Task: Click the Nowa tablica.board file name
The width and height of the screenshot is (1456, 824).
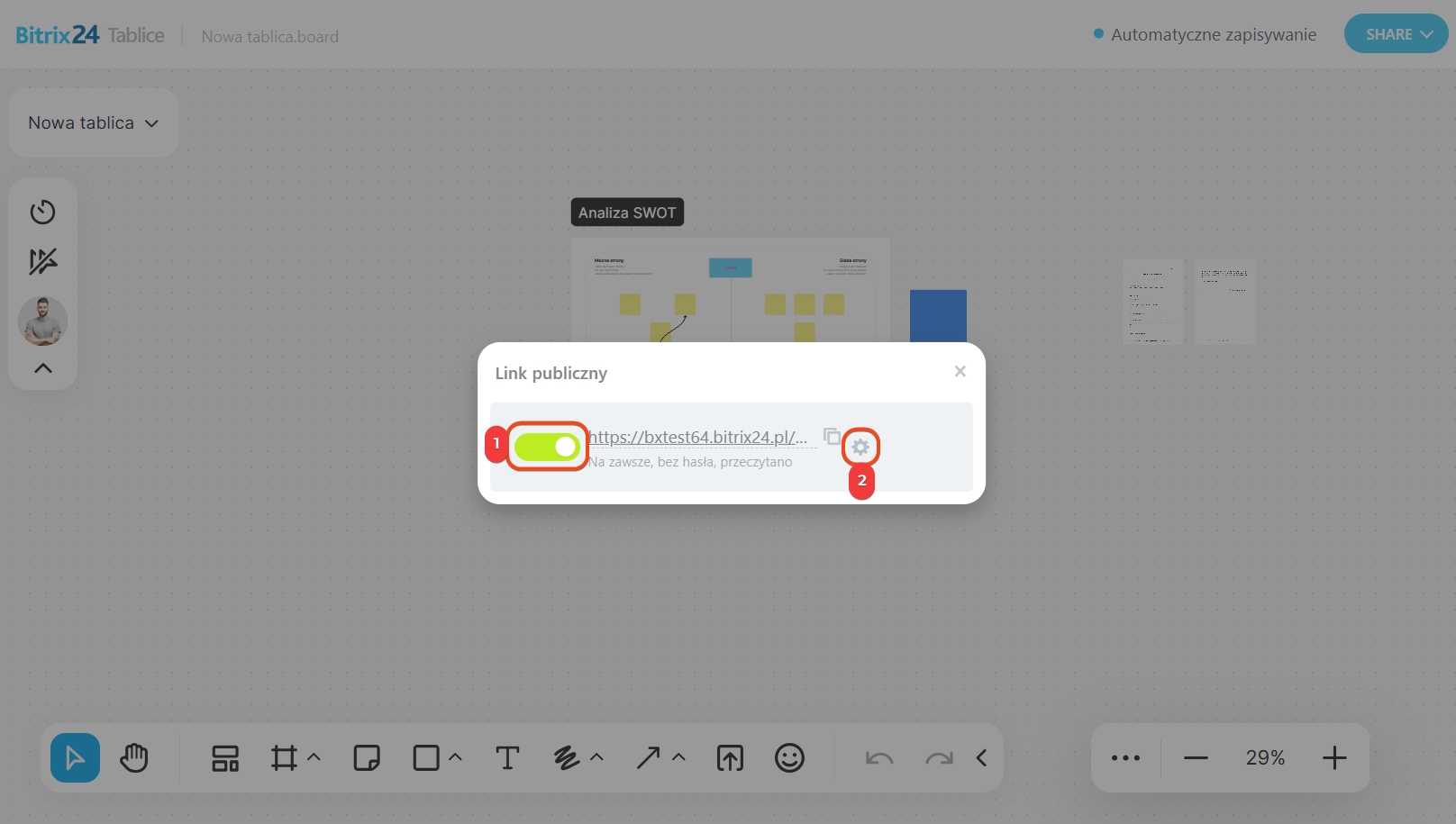Action: click(270, 37)
